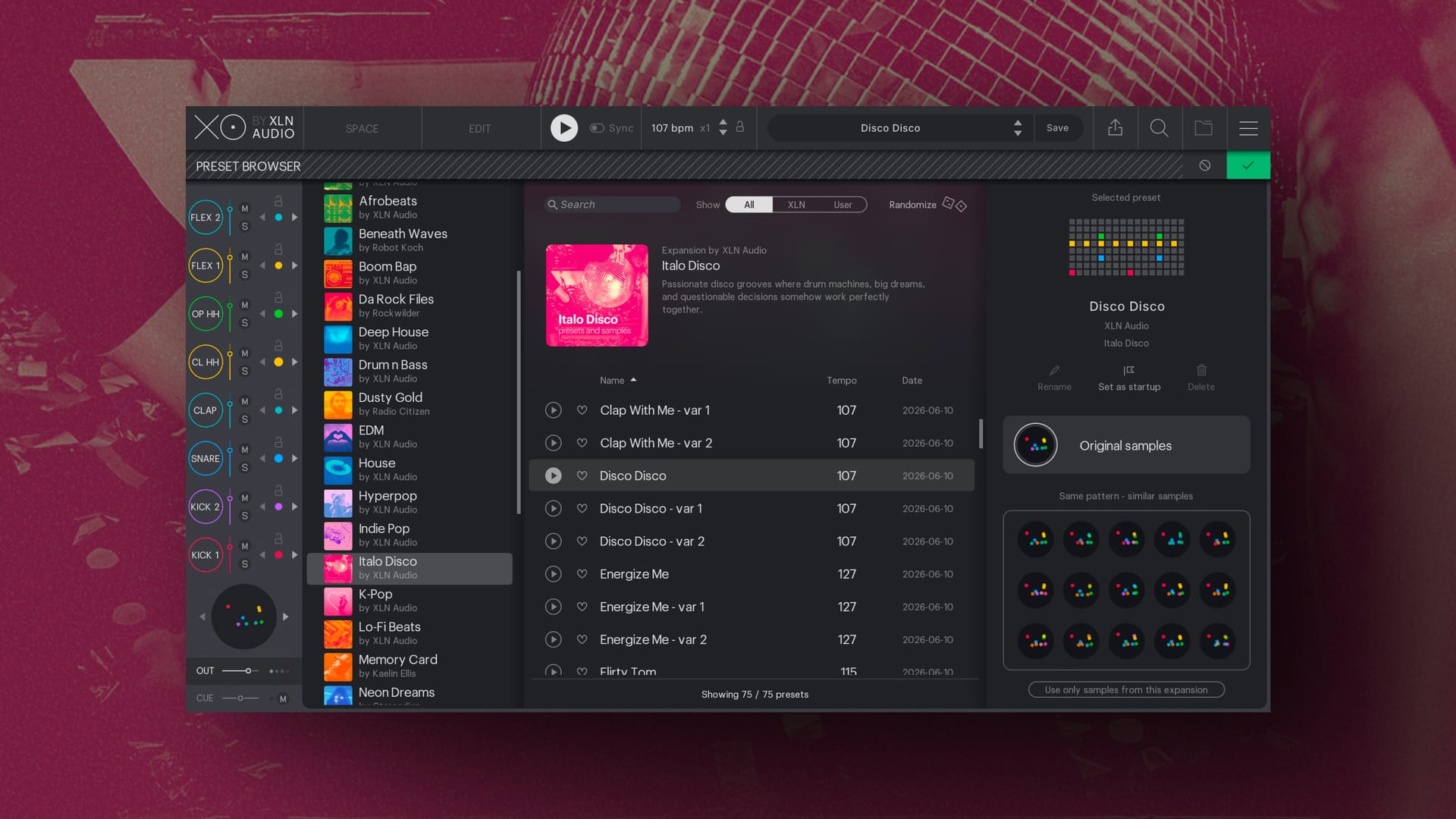The height and width of the screenshot is (819, 1456).
Task: Select the OP HH channel pad
Action: point(206,314)
